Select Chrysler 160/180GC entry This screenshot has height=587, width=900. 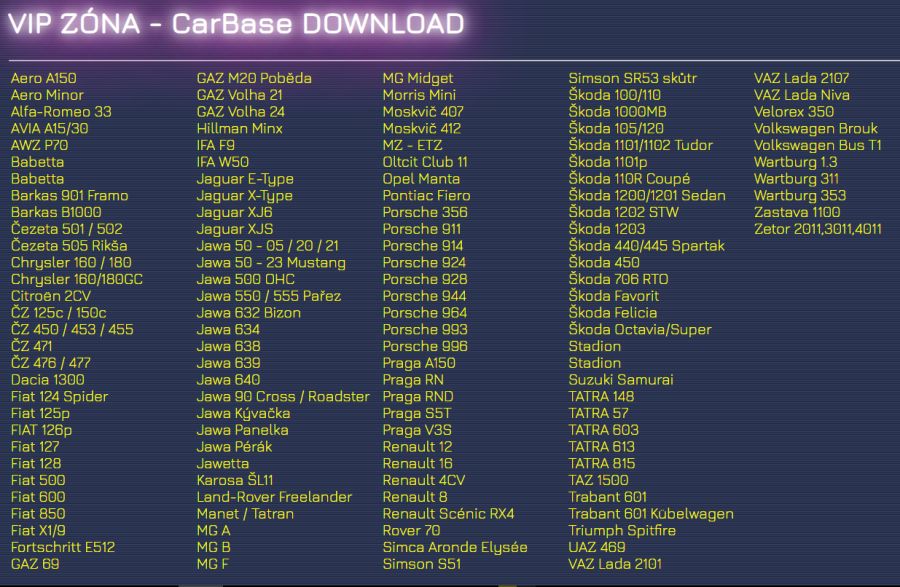pos(77,279)
